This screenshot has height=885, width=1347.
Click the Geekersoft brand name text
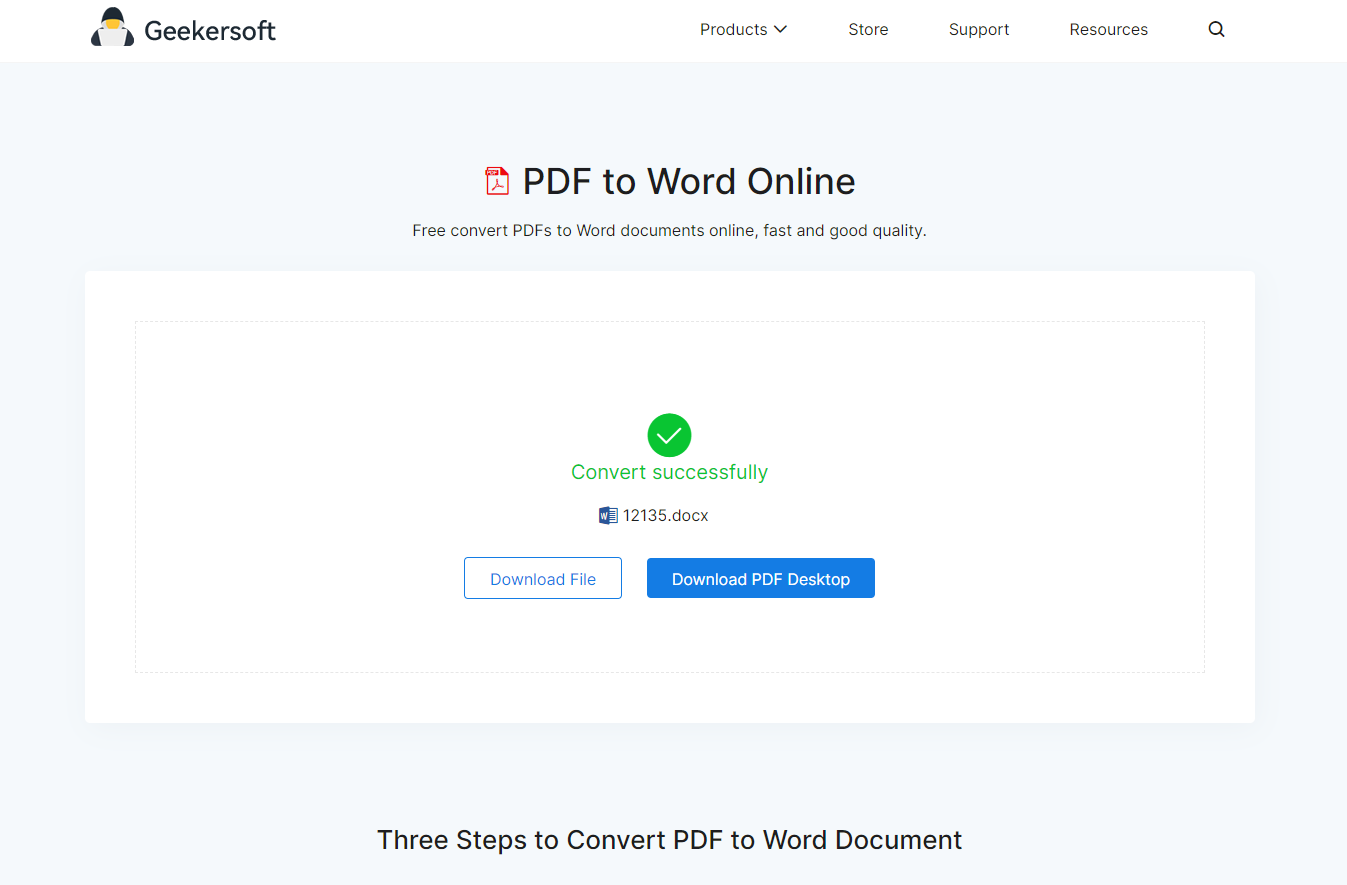tap(211, 29)
